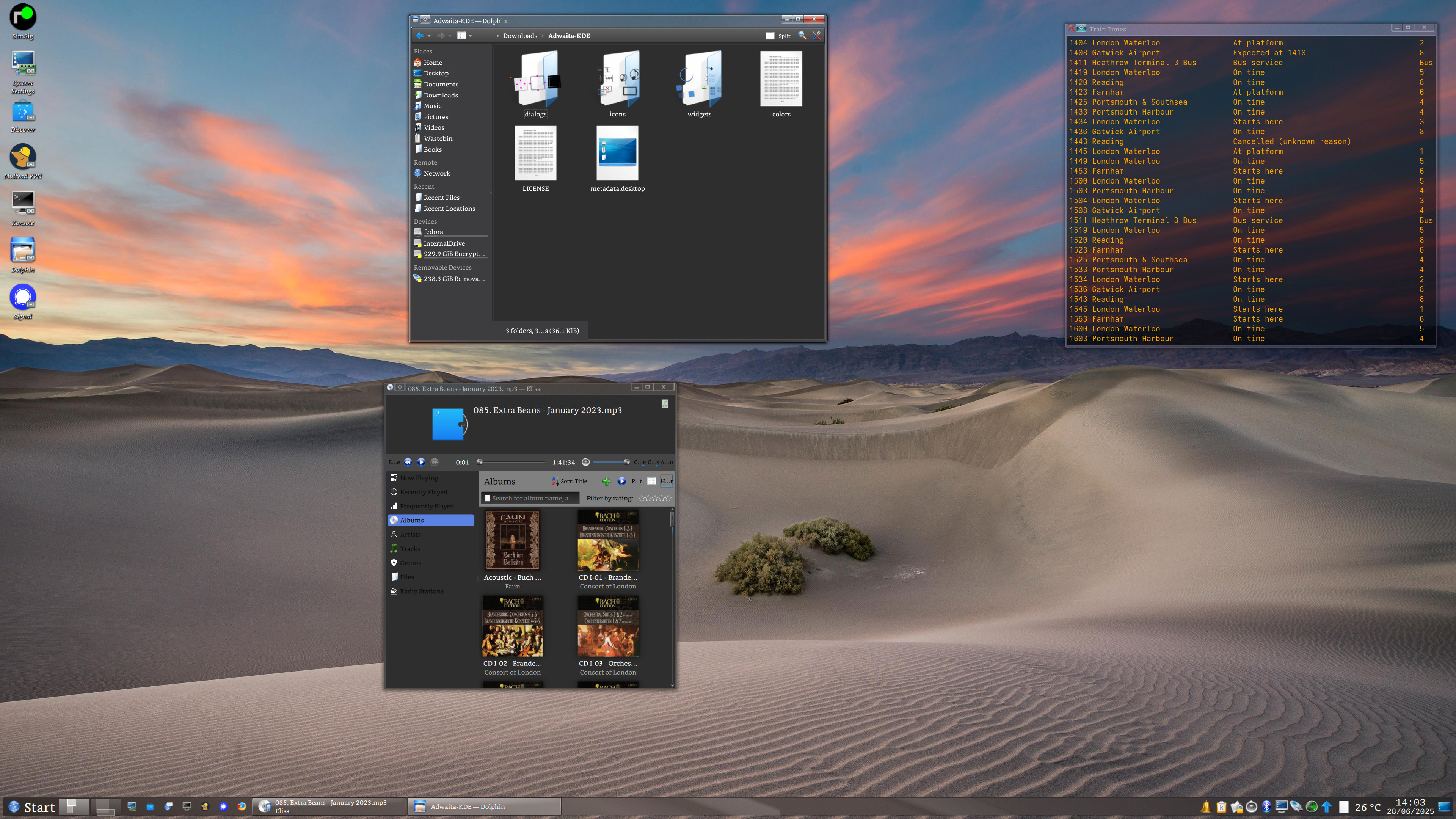Click the album search field in Elisa
Screen dimensions: 1456x819
point(530,498)
